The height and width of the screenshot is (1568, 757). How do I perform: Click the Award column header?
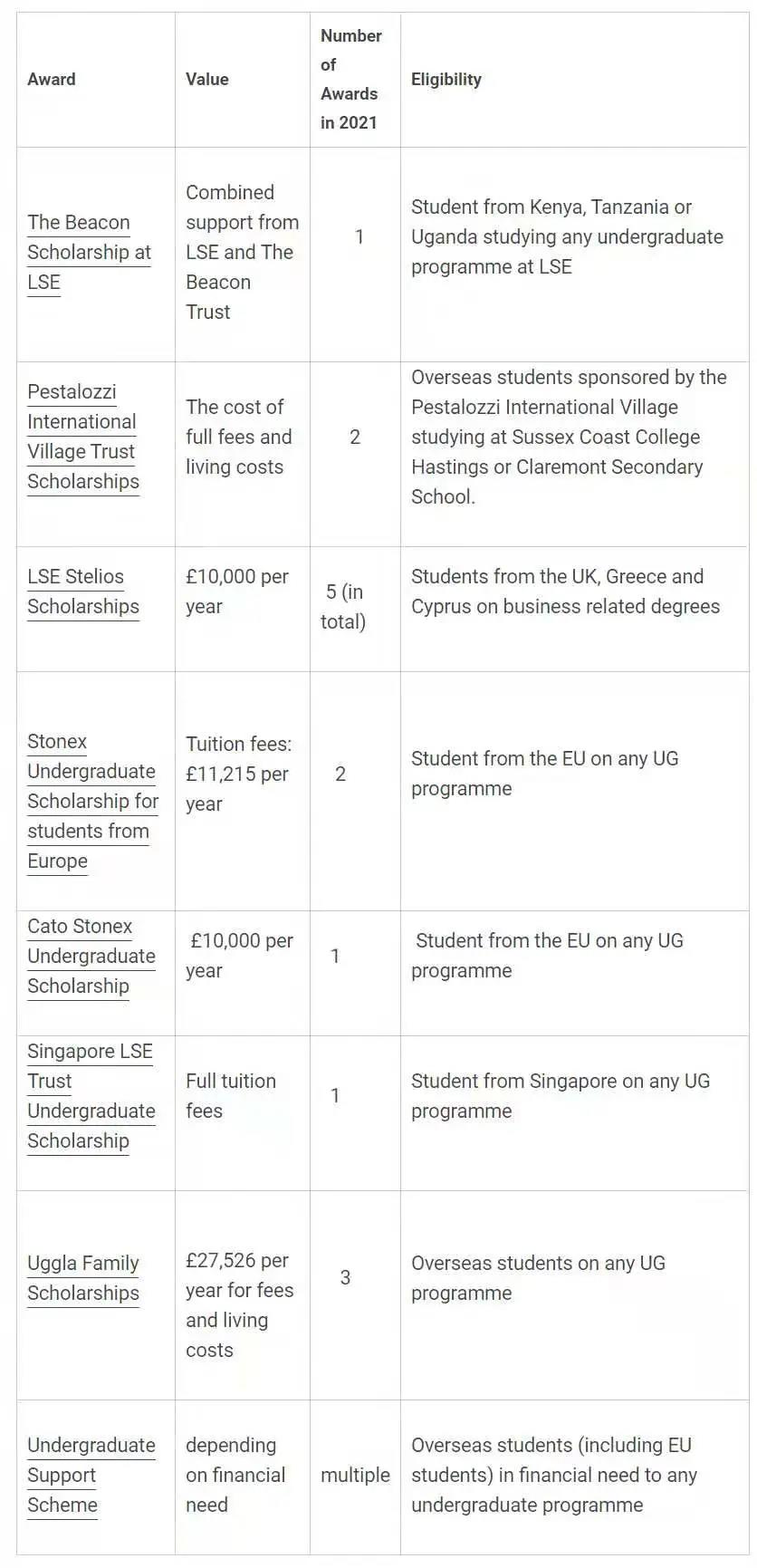click(x=52, y=79)
